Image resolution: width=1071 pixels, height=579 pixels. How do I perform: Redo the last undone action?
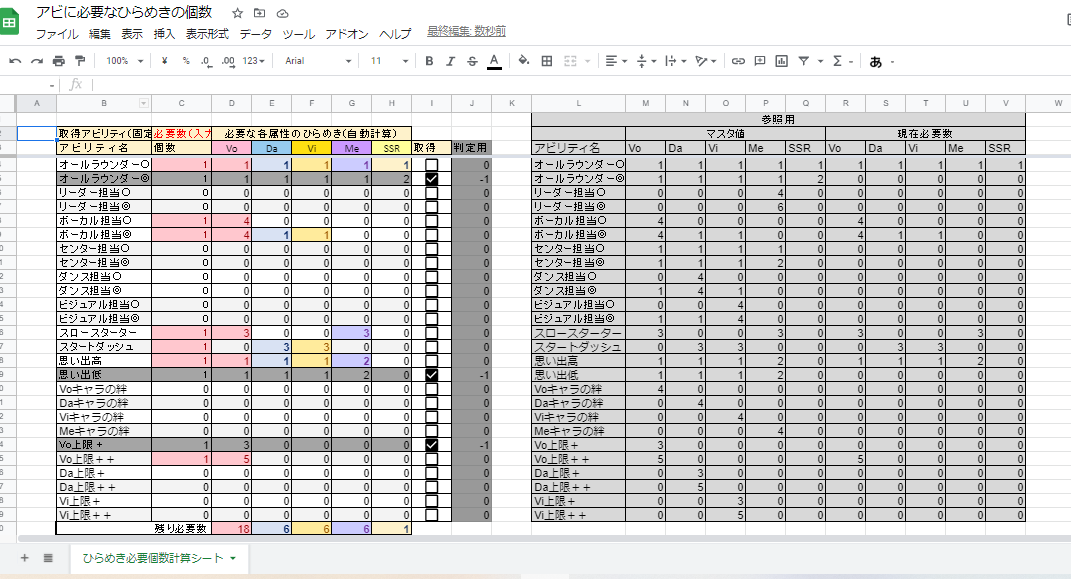(x=37, y=61)
